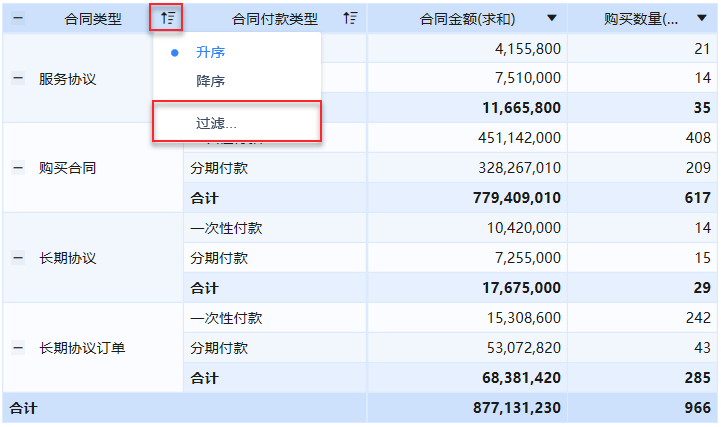Select 升序 sort option

(x=210, y=52)
